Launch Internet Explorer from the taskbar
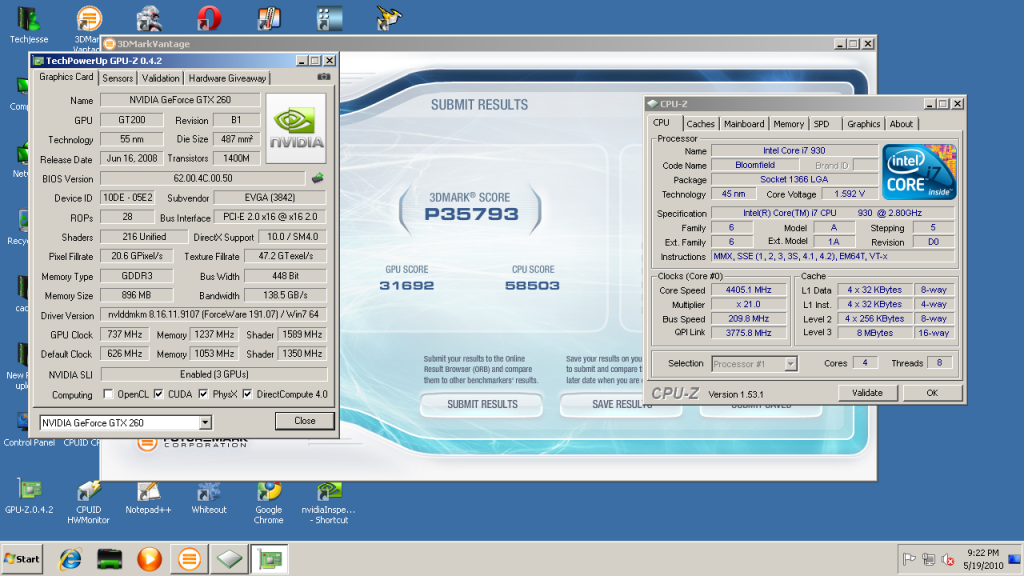 (70, 559)
